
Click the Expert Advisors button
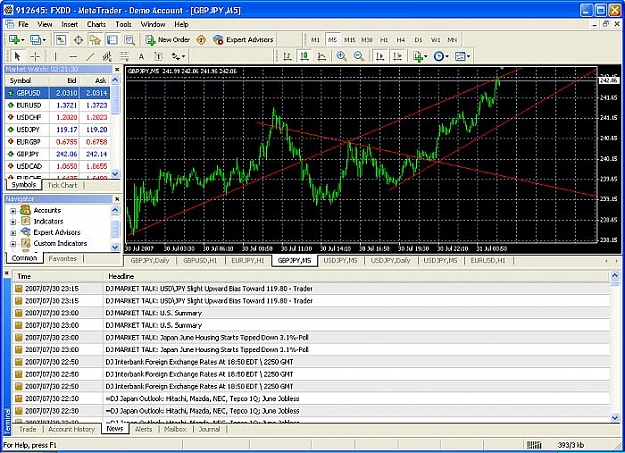click(x=243, y=39)
